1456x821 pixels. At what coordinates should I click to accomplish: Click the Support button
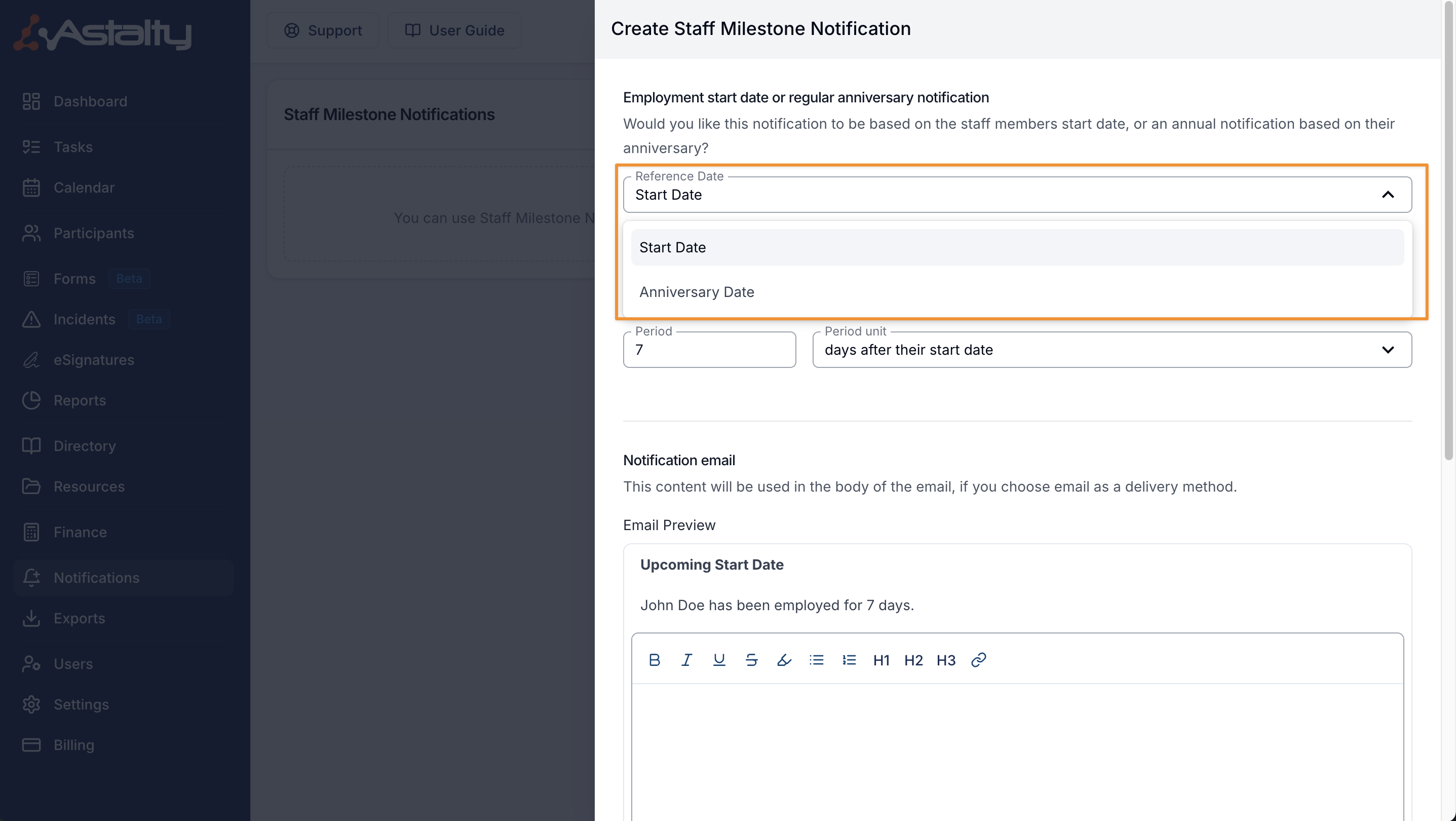[323, 30]
